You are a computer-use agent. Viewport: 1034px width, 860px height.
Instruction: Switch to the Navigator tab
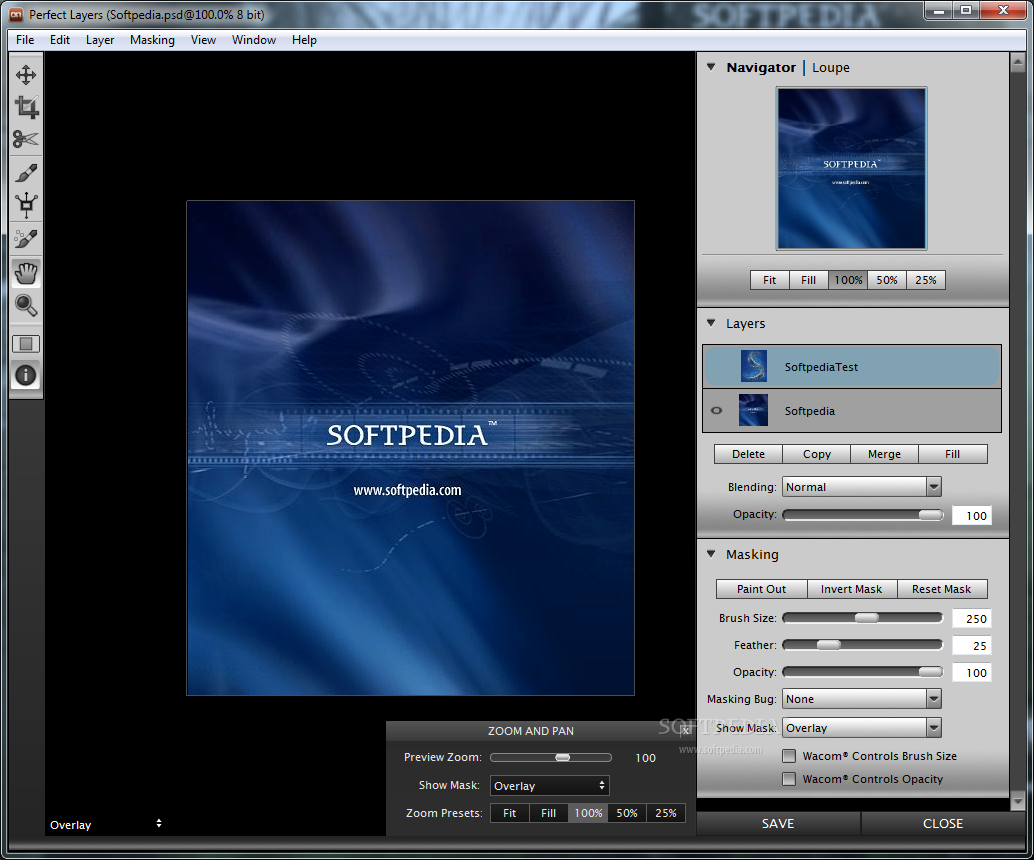[761, 67]
